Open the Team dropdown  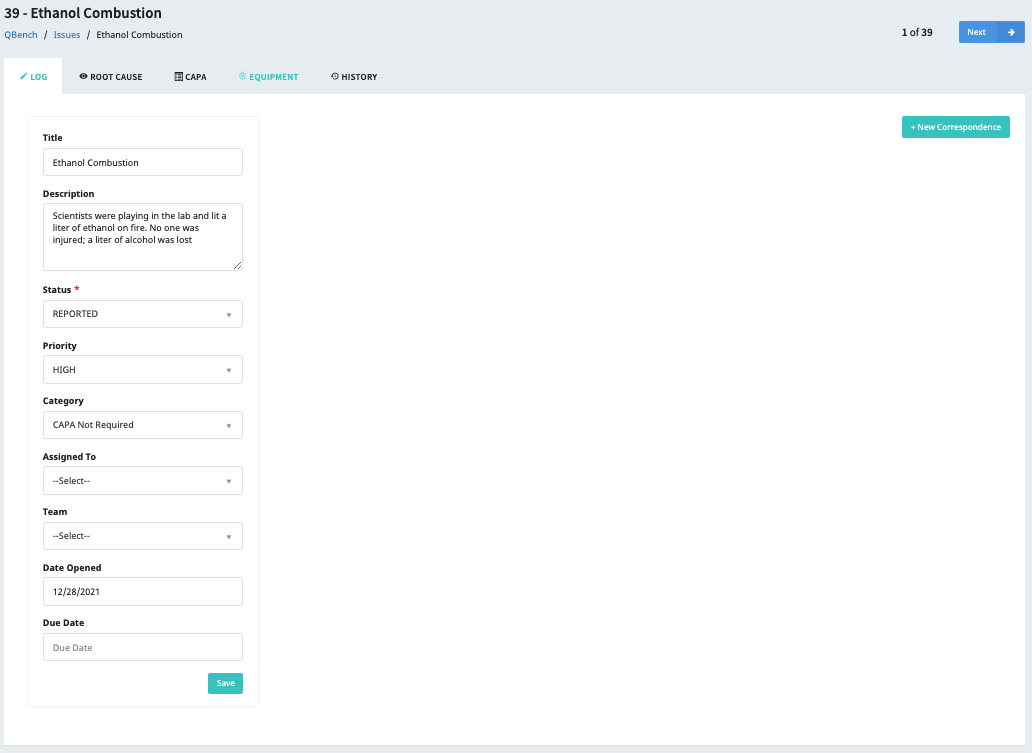pyautogui.click(x=143, y=536)
